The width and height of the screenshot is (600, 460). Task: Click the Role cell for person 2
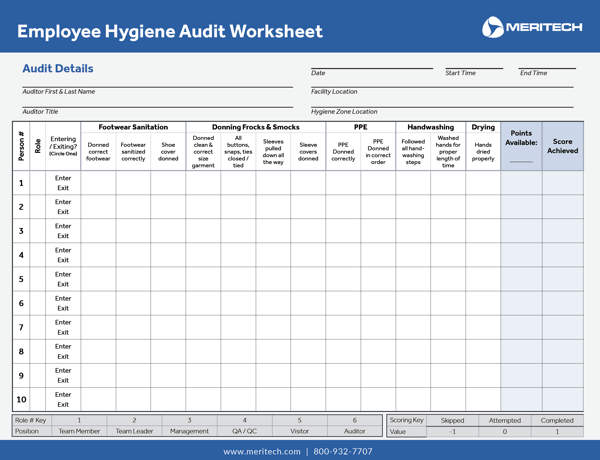(x=38, y=207)
